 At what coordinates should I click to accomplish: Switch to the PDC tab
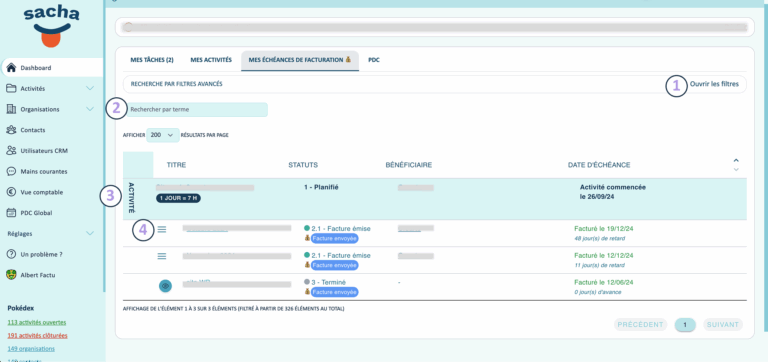(x=374, y=60)
